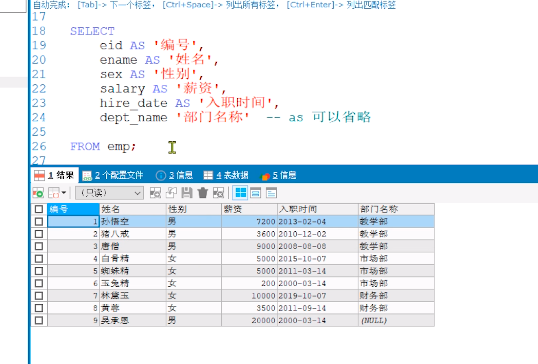Open the 2 个配置文件 tab

click(x=113, y=175)
